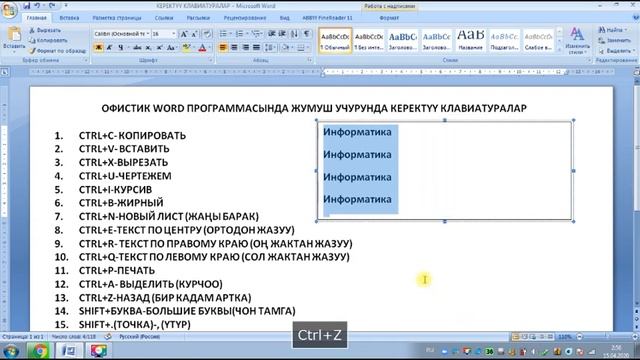Open the Разметка страницы tab
Viewport: 640px width, 360px height.
pyautogui.click(x=117, y=18)
